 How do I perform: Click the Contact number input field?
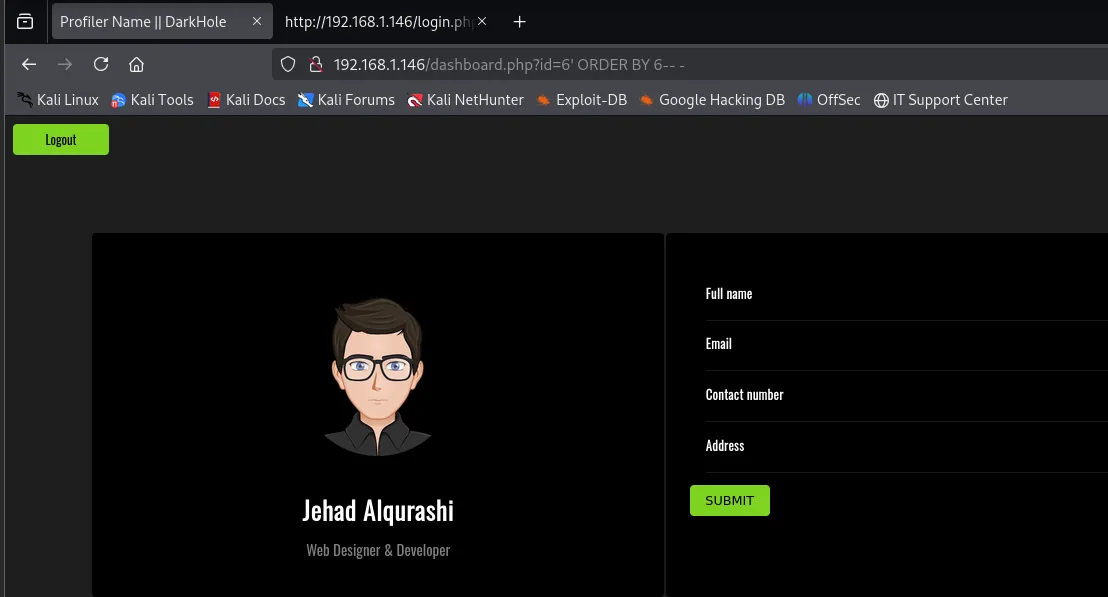pos(907,396)
